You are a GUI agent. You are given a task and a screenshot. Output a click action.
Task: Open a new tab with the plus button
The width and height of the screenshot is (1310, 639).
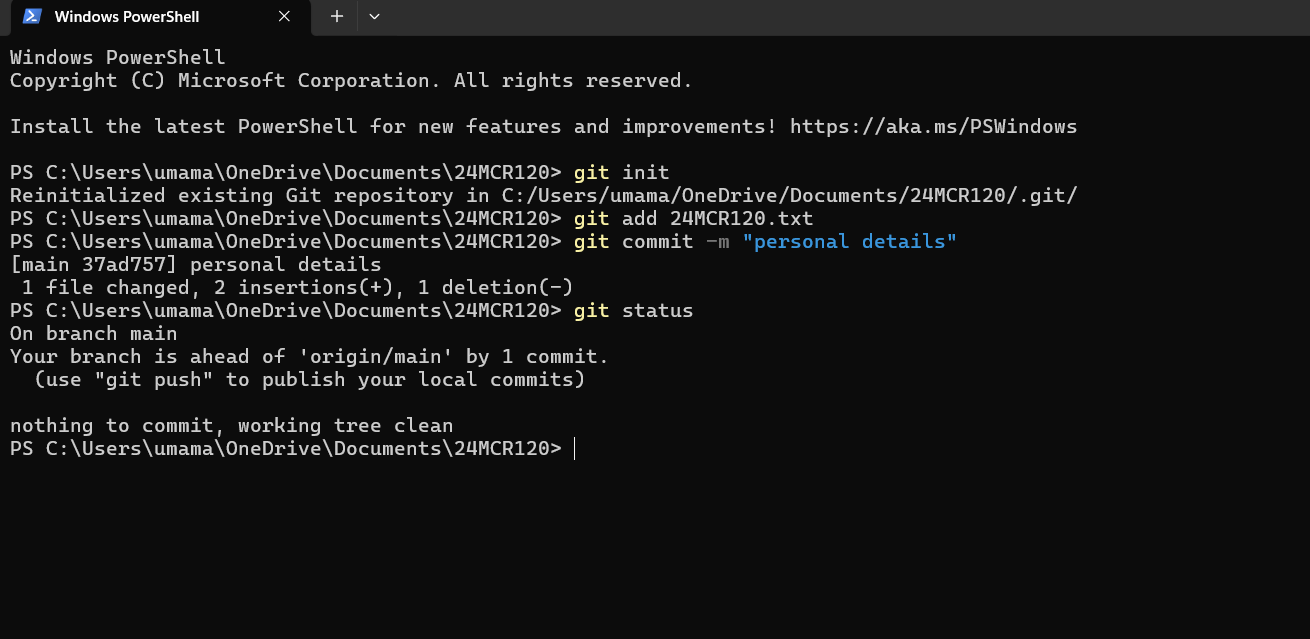pos(337,16)
